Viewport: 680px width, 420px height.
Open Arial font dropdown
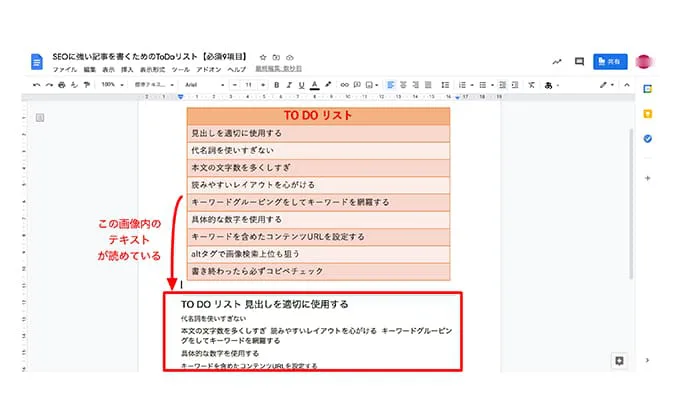(x=204, y=85)
